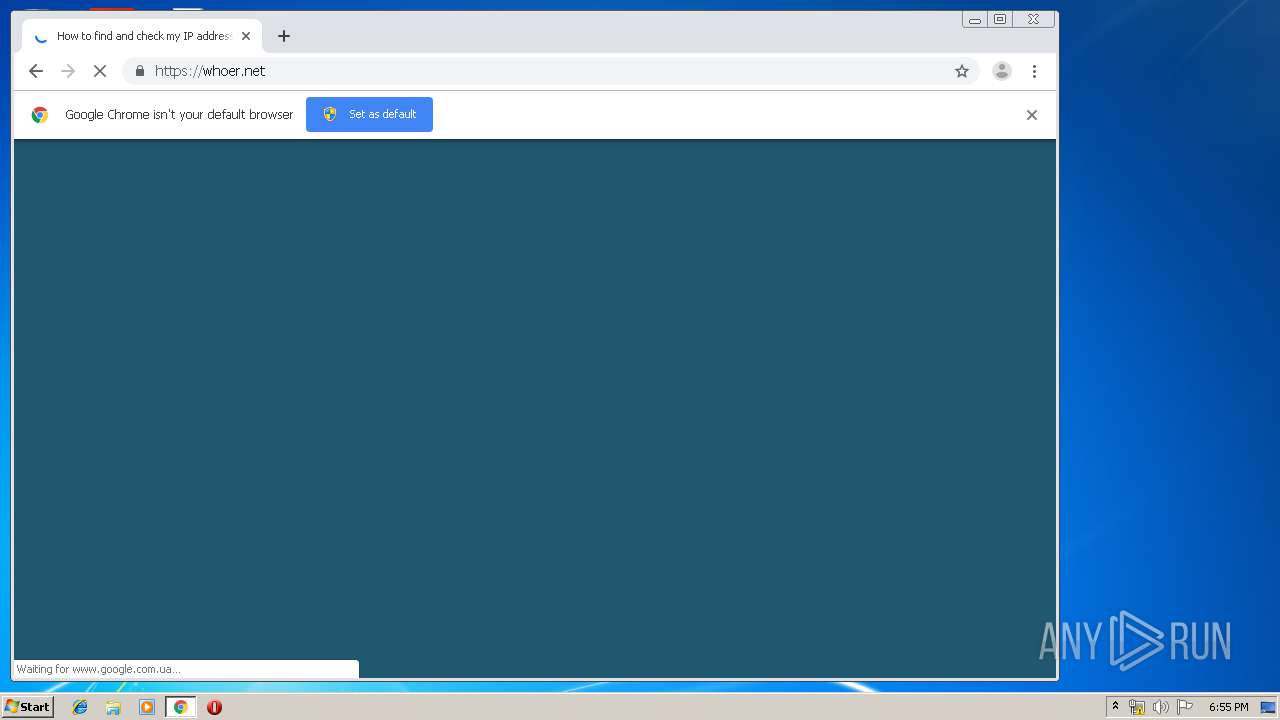Click the Show desktop button
This screenshot has width=1280, height=720.
[1269, 707]
